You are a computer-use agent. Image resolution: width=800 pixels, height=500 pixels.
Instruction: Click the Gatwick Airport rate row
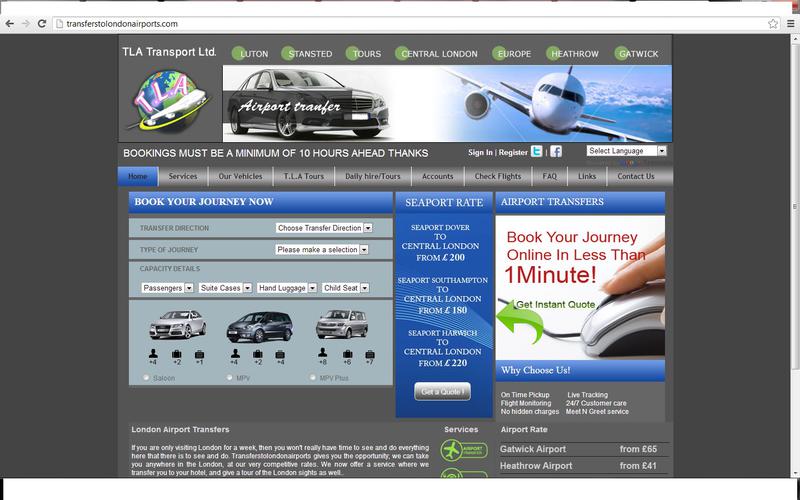[584, 449]
